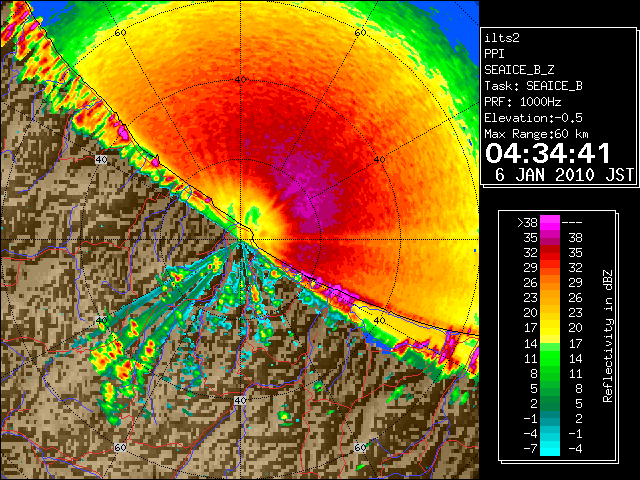Image resolution: width=640 pixels, height=480 pixels.
Task: Click the "---" legend scale label
Action: pos(572,223)
